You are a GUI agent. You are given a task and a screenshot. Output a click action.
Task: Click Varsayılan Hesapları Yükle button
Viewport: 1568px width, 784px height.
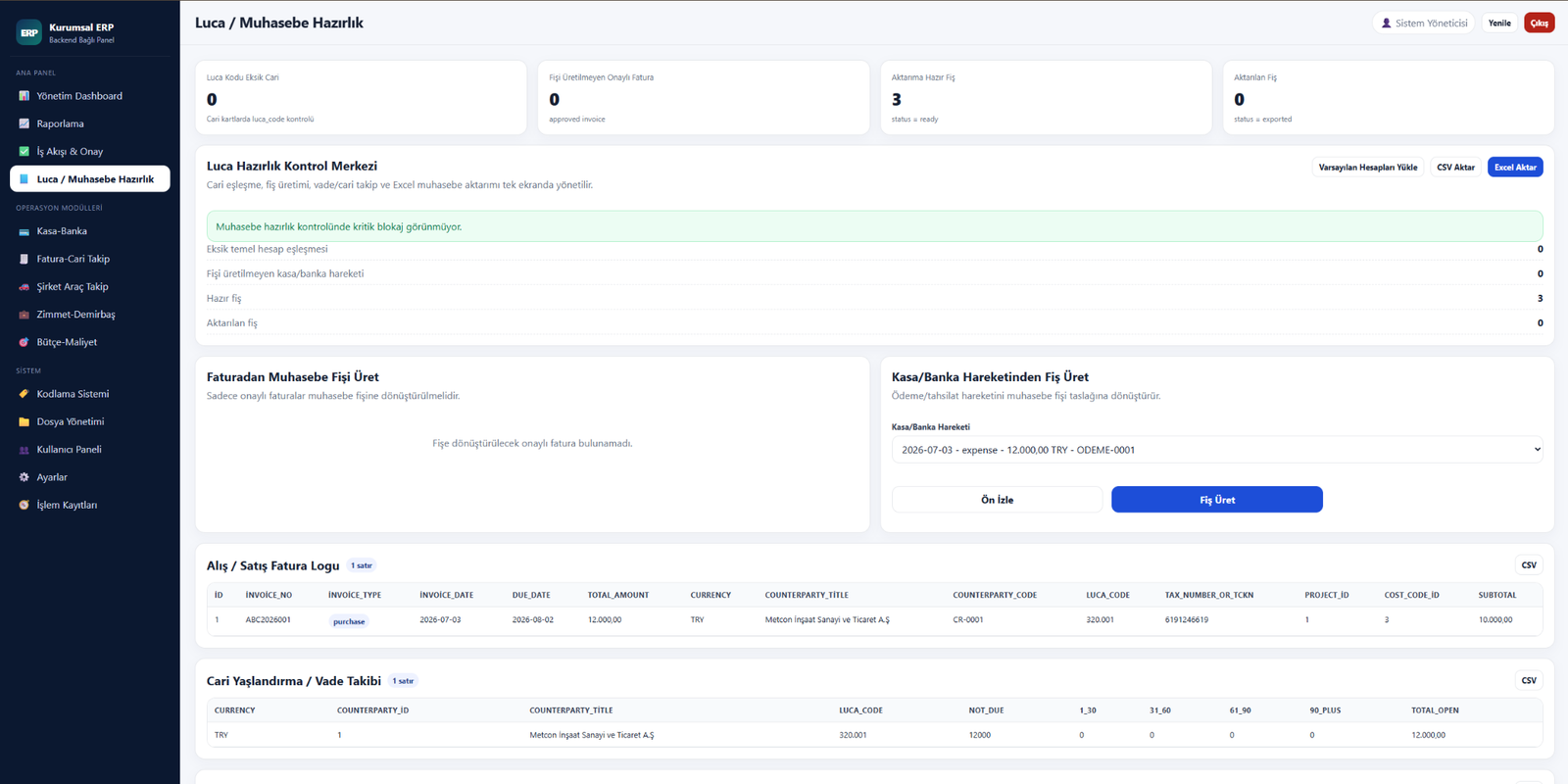(1368, 168)
